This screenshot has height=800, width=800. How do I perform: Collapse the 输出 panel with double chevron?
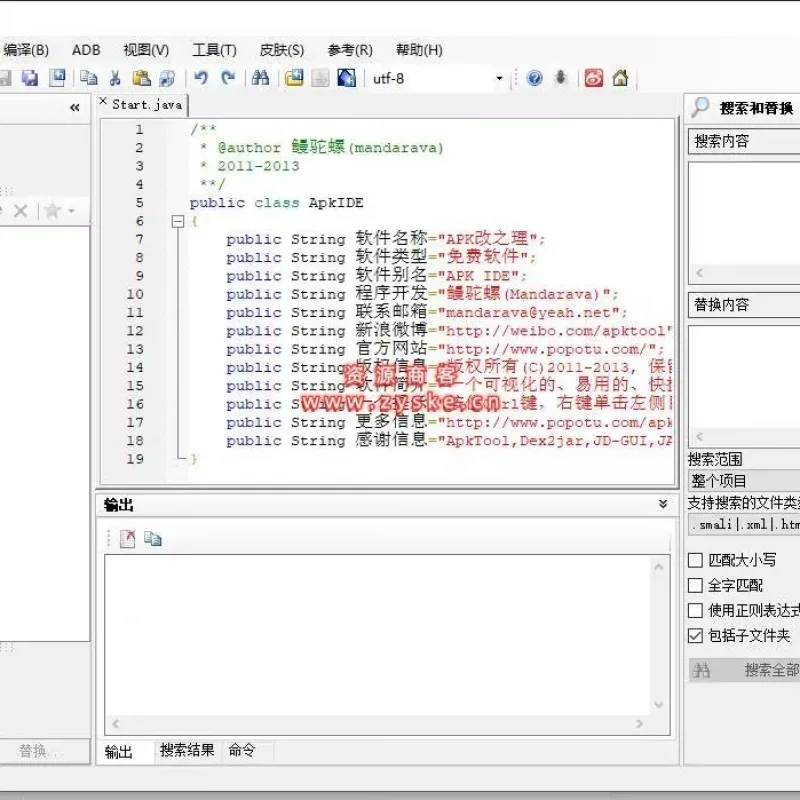coord(663,505)
